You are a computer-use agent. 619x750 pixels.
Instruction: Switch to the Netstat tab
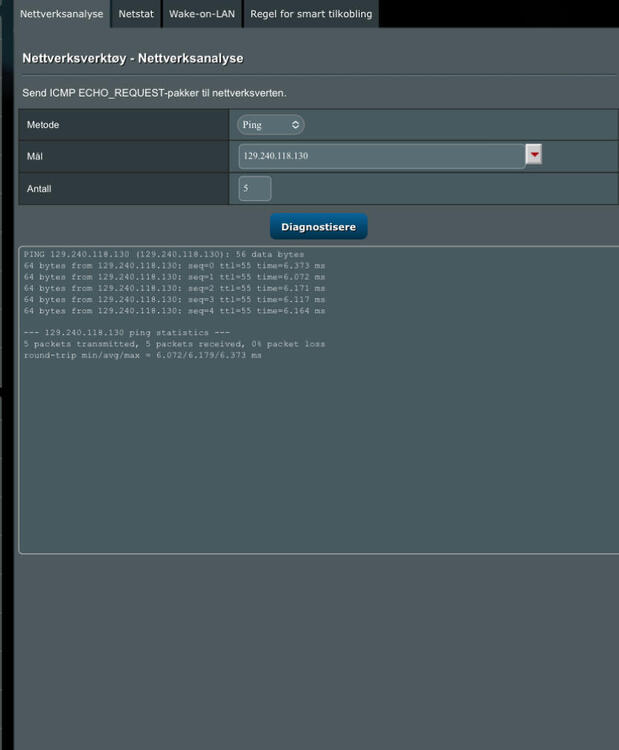(136, 14)
